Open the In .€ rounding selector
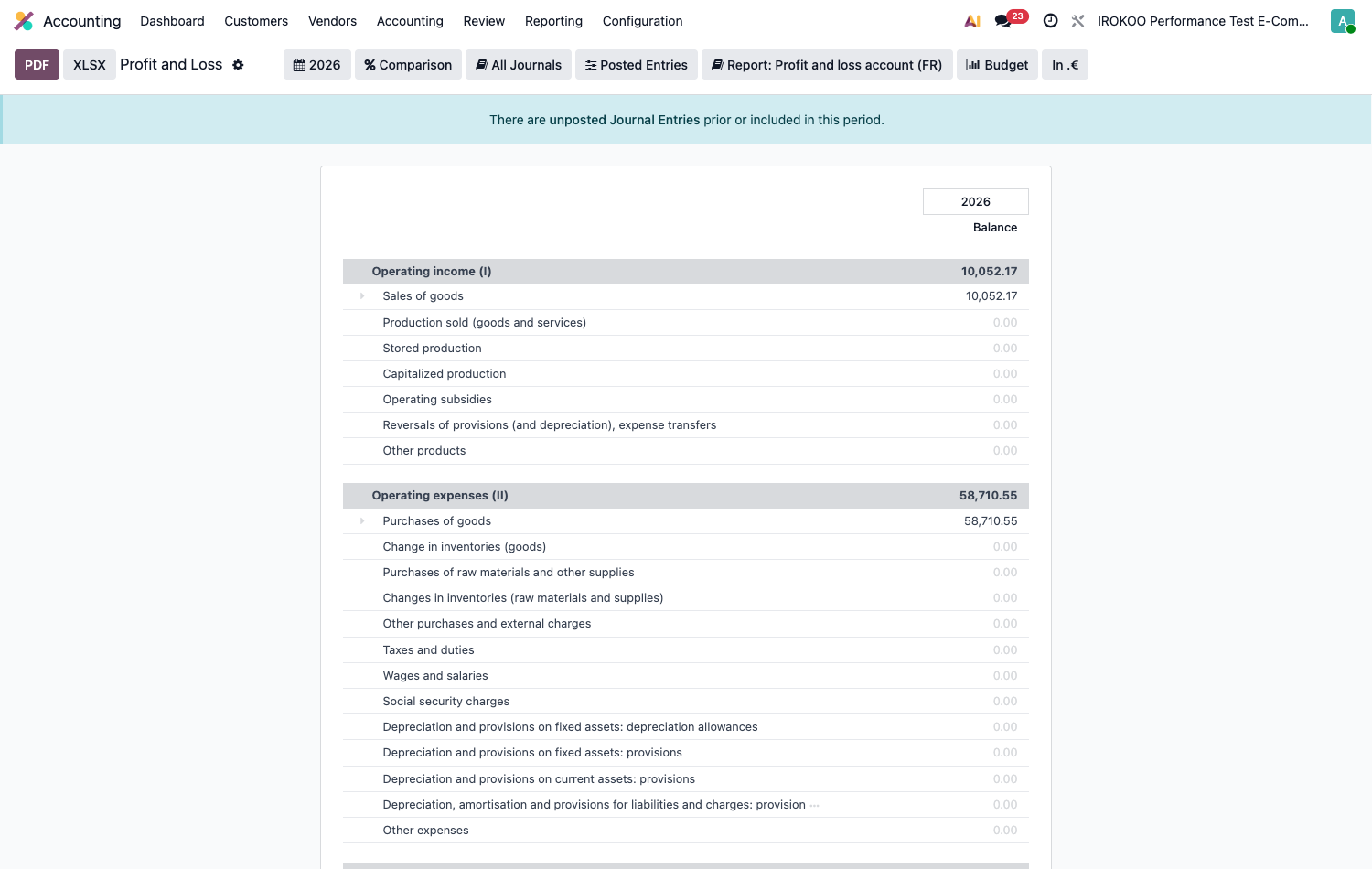1372x869 pixels. pos(1065,65)
